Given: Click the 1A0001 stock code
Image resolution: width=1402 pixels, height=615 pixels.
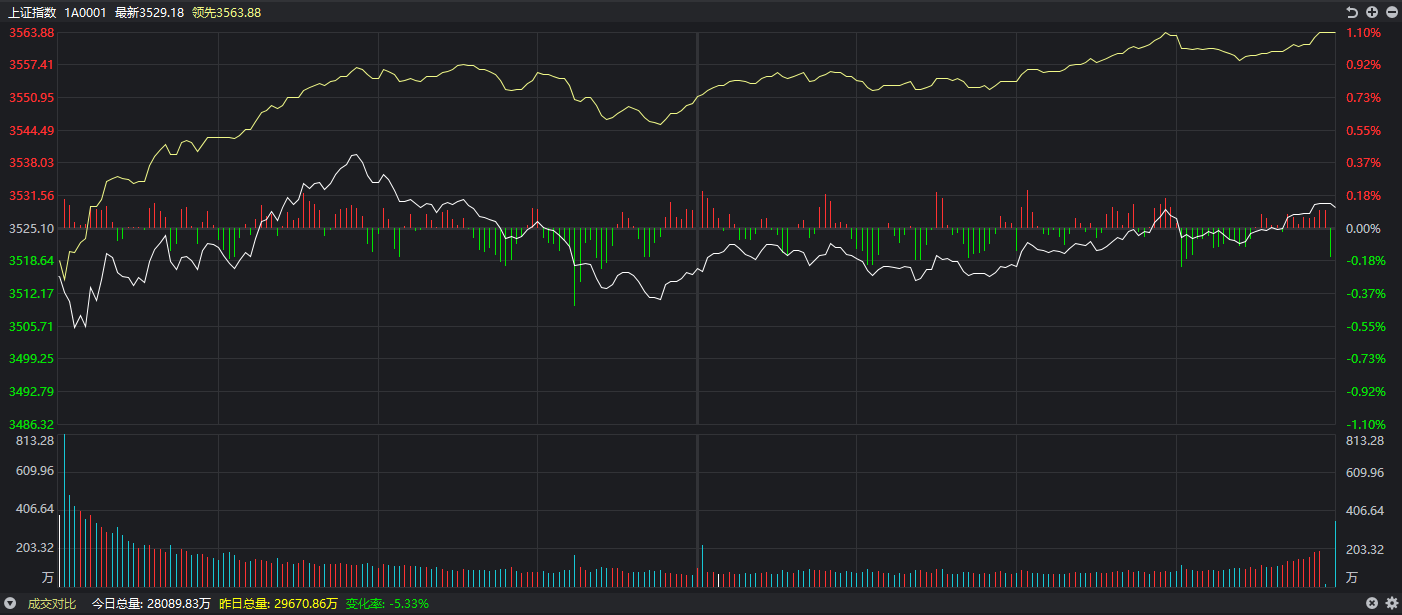Looking at the screenshot, I should click(85, 12).
